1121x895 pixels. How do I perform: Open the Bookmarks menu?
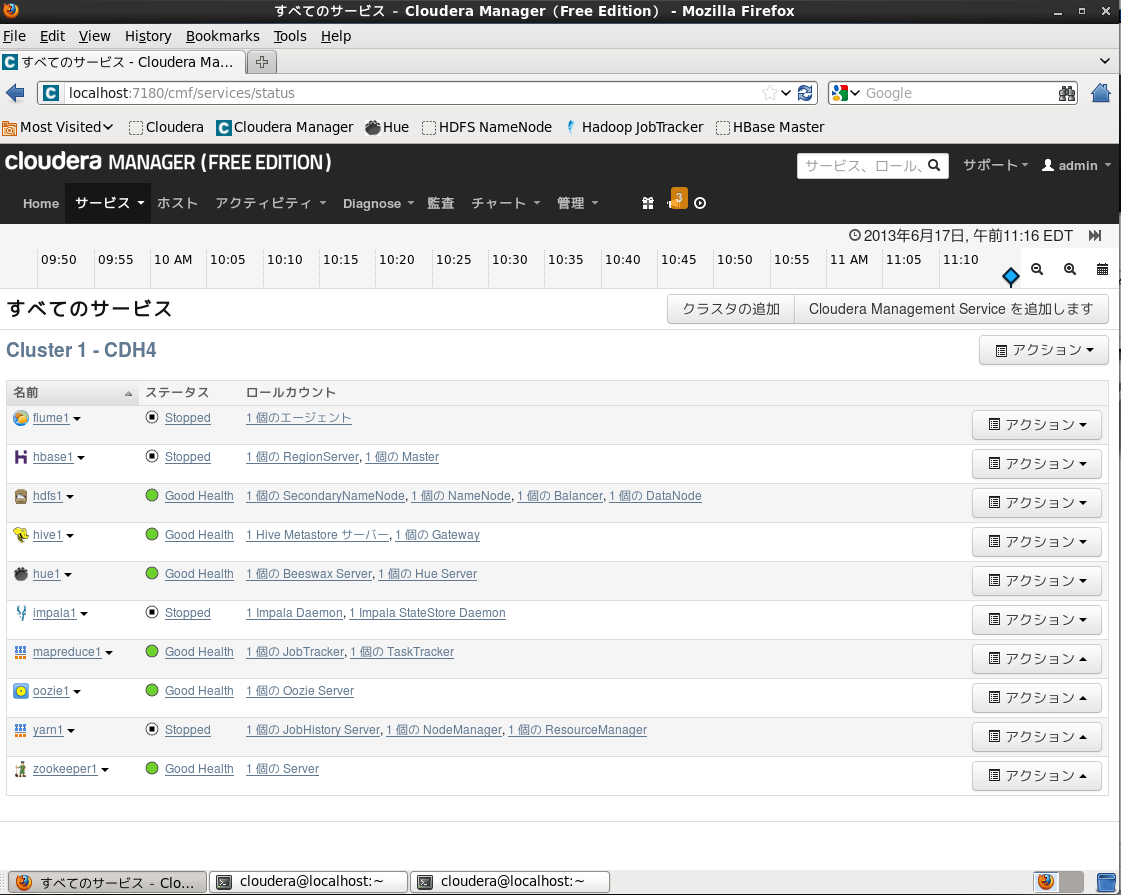(x=222, y=36)
